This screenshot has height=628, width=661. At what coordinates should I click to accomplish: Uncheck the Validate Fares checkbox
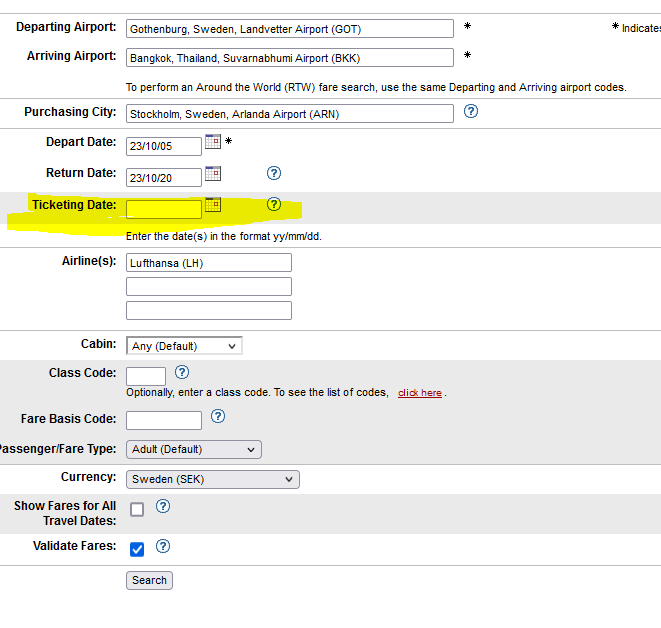pyautogui.click(x=137, y=549)
